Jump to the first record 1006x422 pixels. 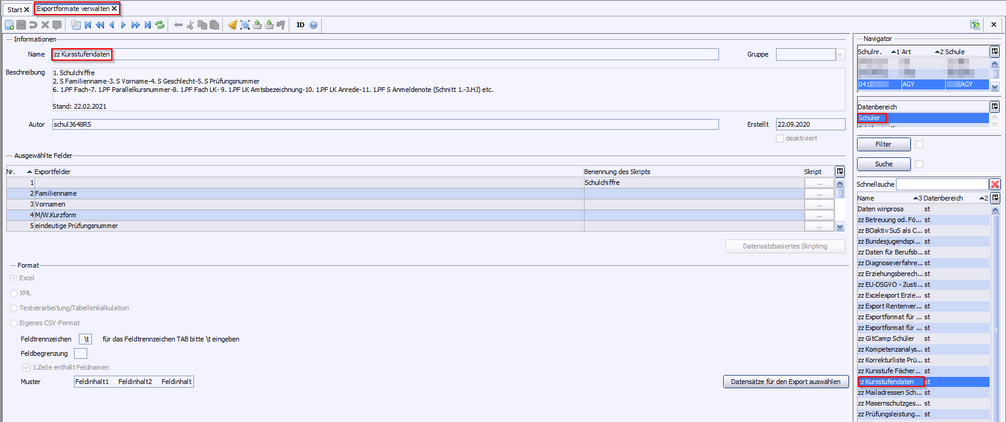point(85,24)
